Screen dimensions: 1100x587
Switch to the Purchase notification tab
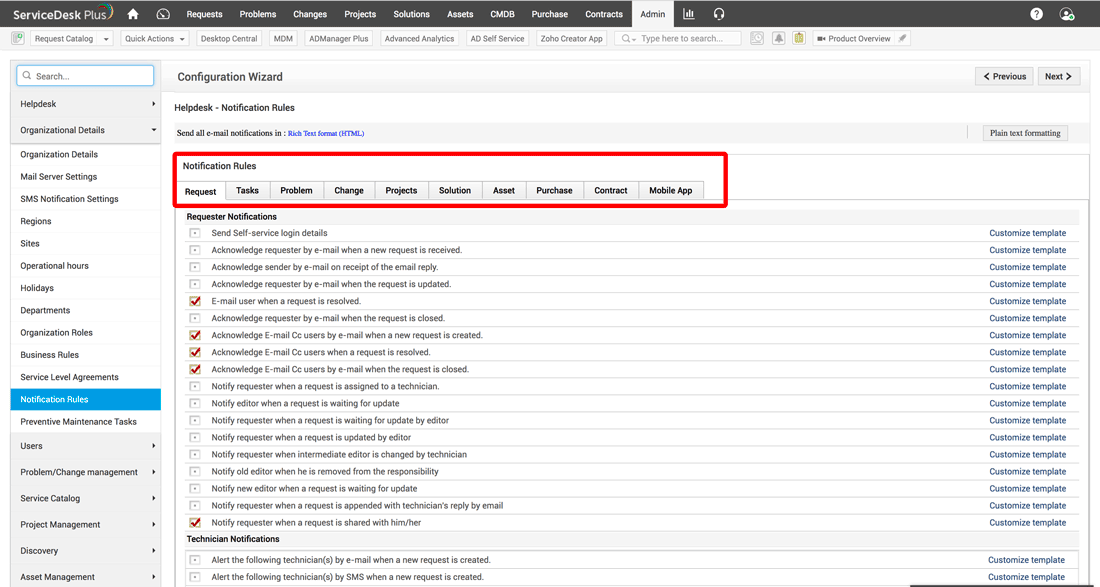(x=554, y=190)
